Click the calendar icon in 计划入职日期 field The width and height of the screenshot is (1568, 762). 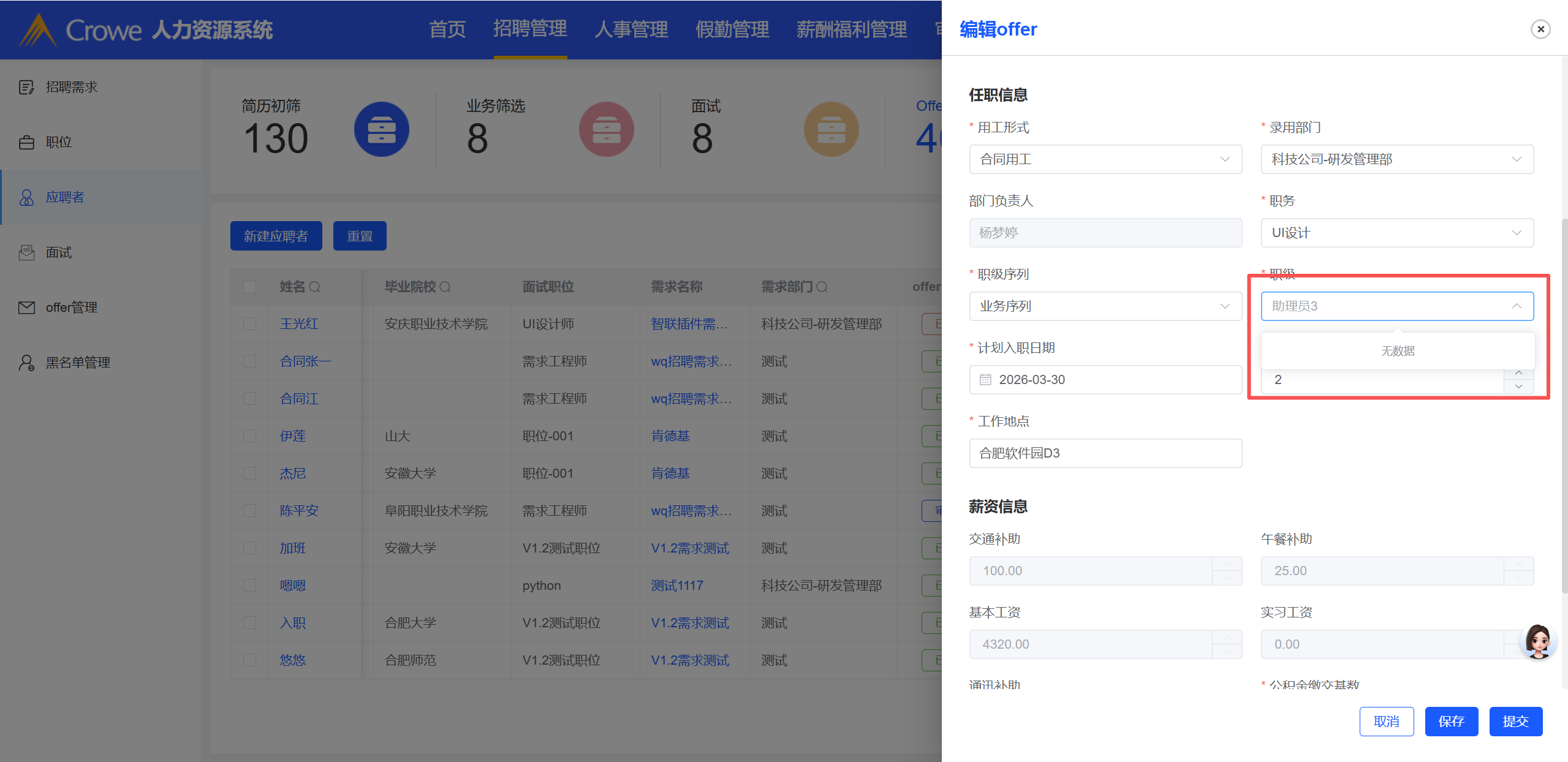coord(985,380)
